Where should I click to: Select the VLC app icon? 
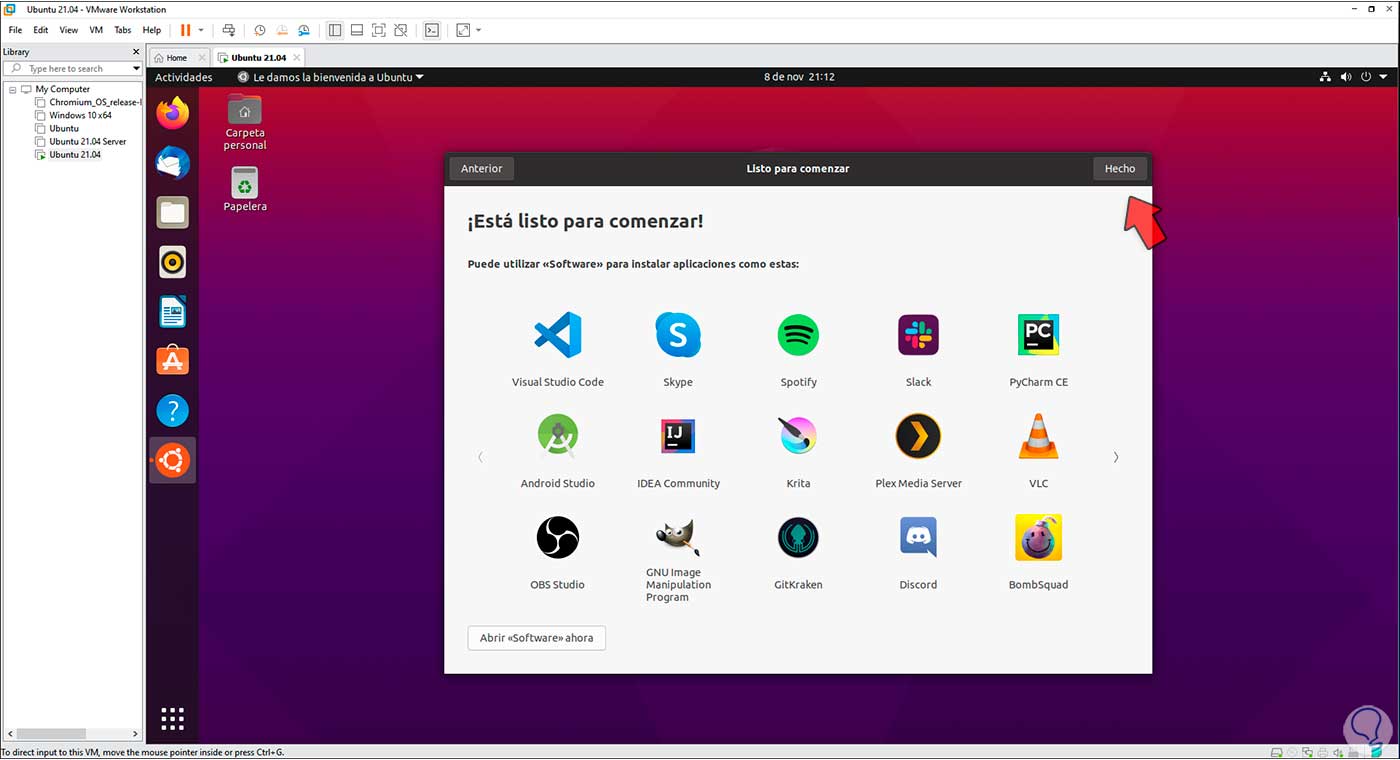(x=1038, y=436)
